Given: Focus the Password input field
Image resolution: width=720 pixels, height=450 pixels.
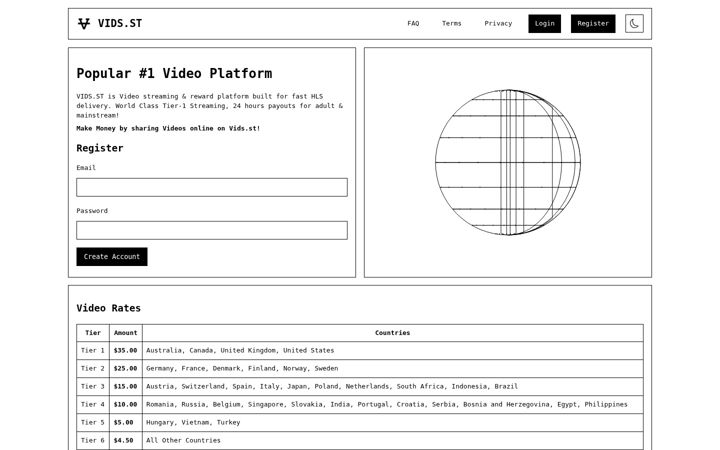Looking at the screenshot, I should [212, 231].
